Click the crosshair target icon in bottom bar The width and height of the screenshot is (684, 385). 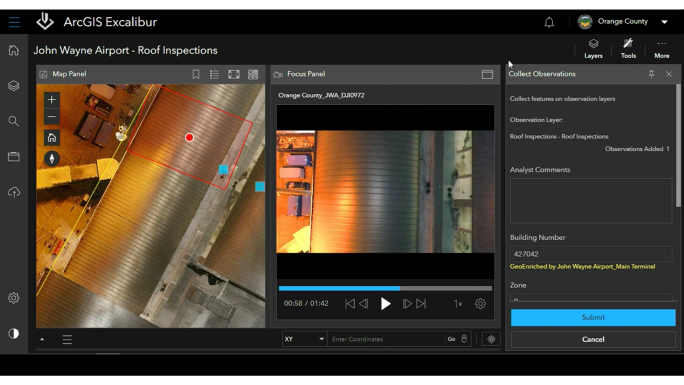tap(491, 339)
